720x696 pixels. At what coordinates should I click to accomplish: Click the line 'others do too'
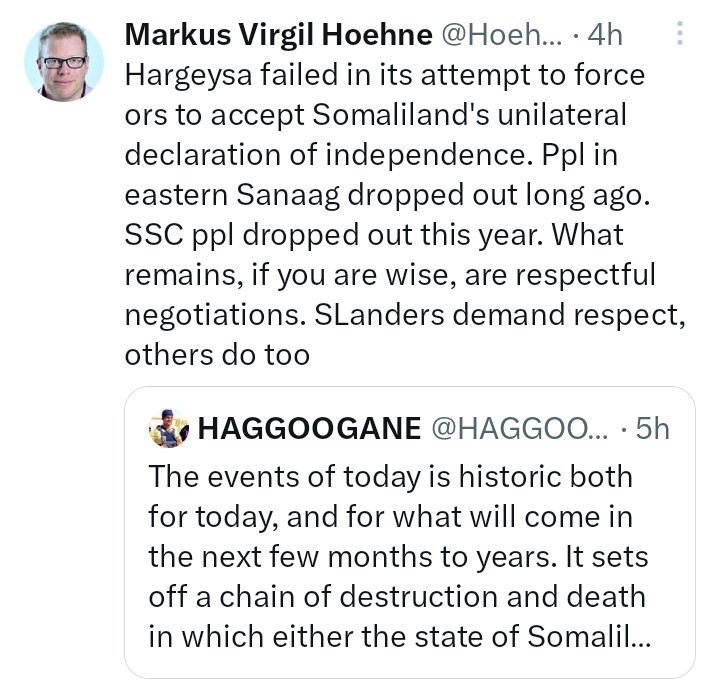tap(217, 355)
